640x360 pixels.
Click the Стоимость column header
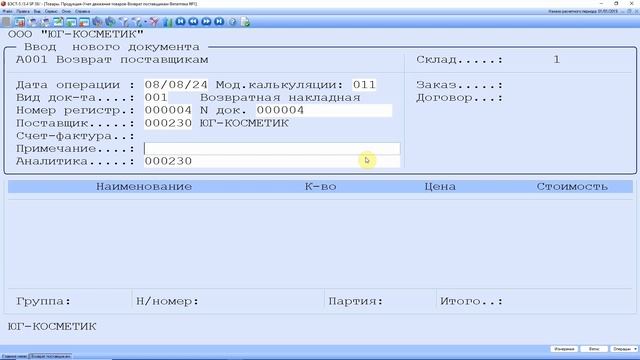click(x=572, y=187)
